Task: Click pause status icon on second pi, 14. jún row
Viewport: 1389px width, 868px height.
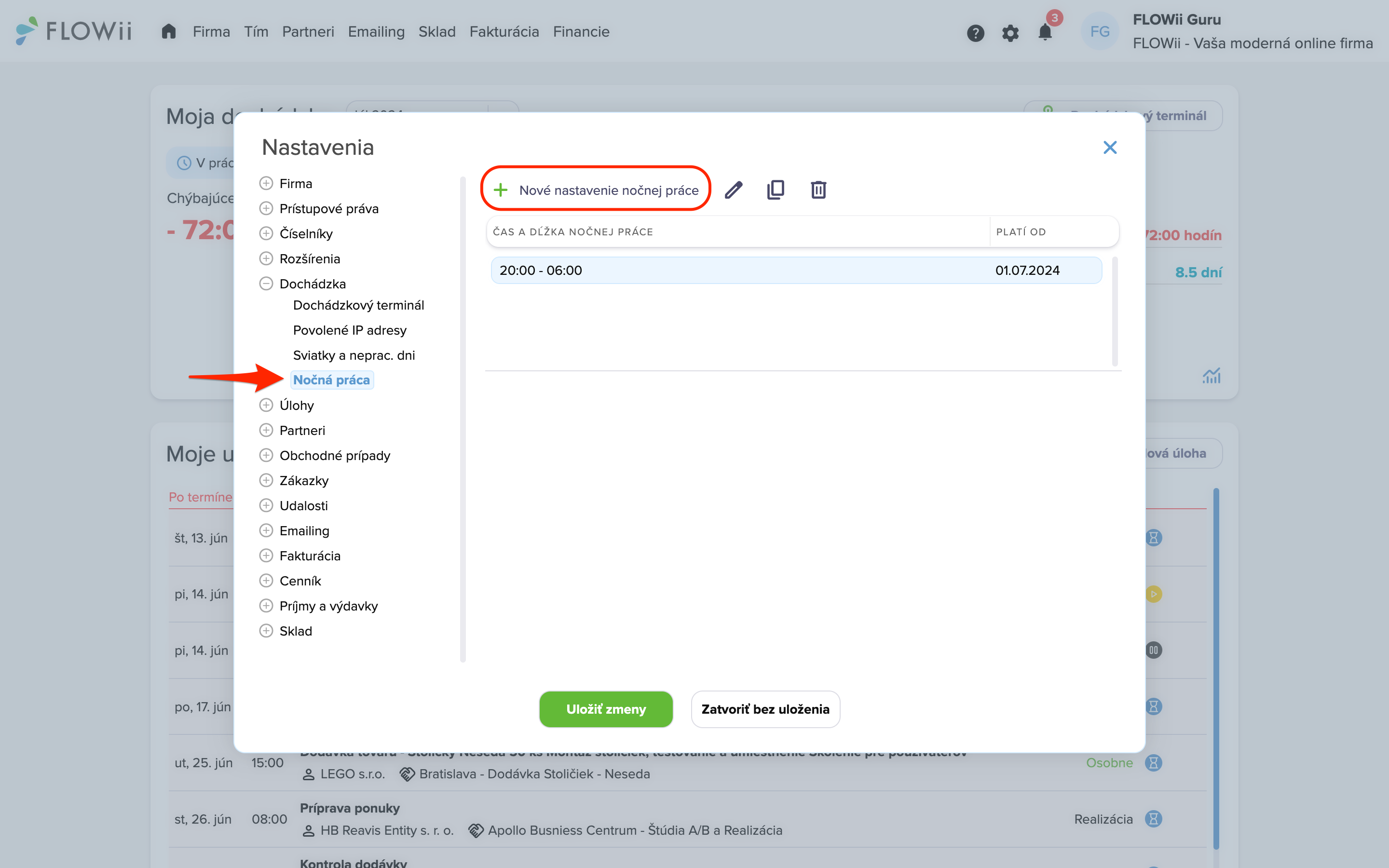Action: pos(1154,650)
